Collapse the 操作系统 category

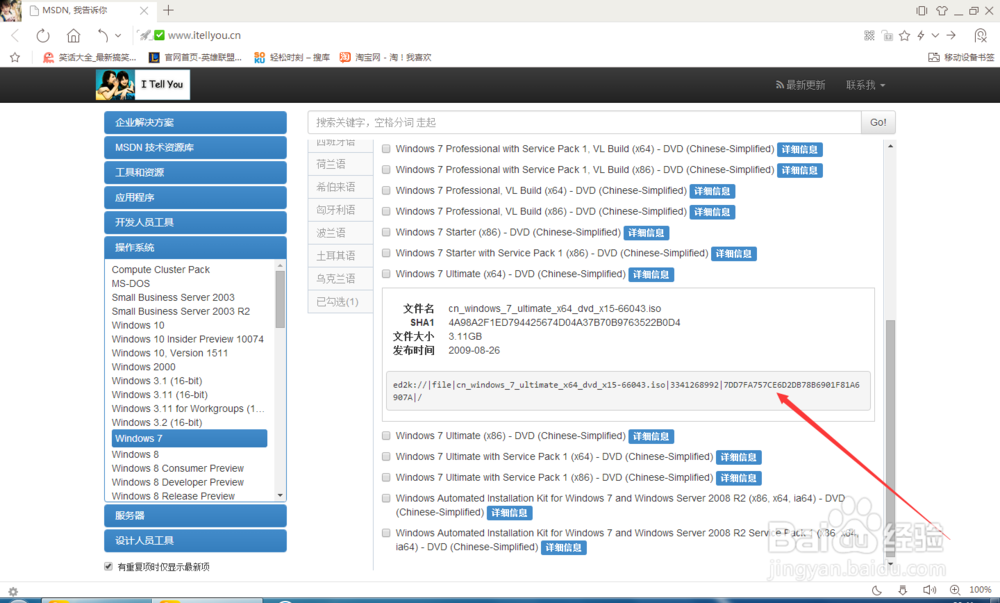195,247
